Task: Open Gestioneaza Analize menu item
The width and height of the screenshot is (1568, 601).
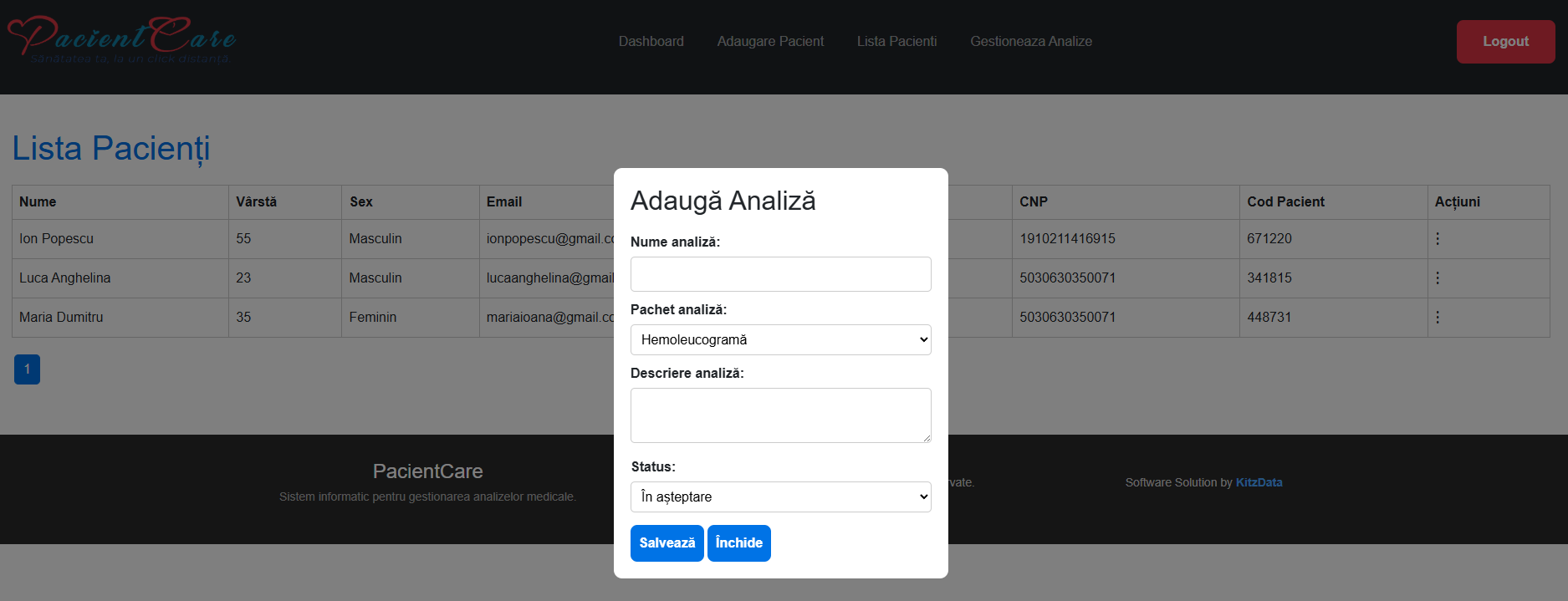Action: pyautogui.click(x=1030, y=42)
